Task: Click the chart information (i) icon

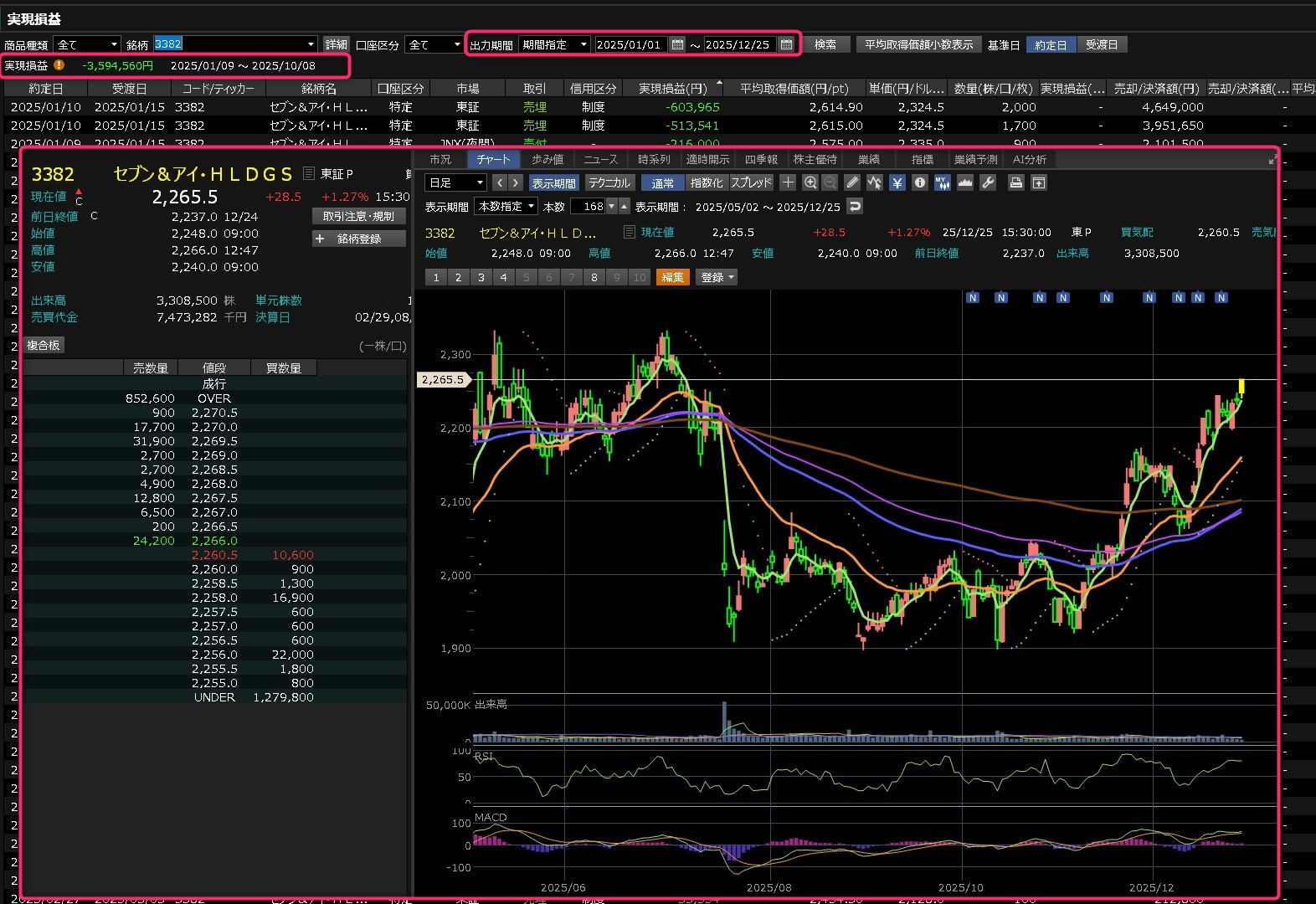Action: pyautogui.click(x=919, y=182)
